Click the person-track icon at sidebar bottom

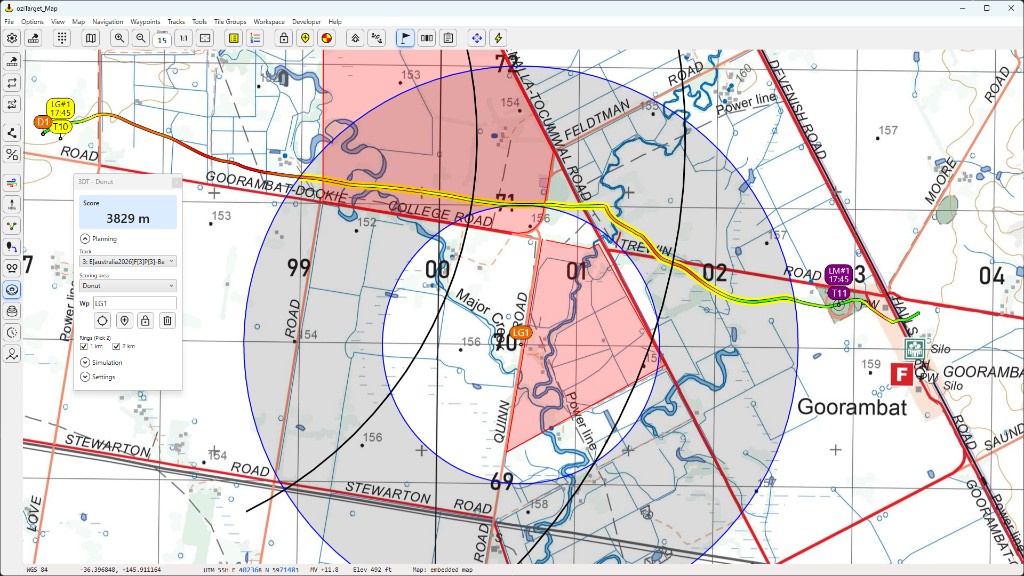[x=12, y=354]
